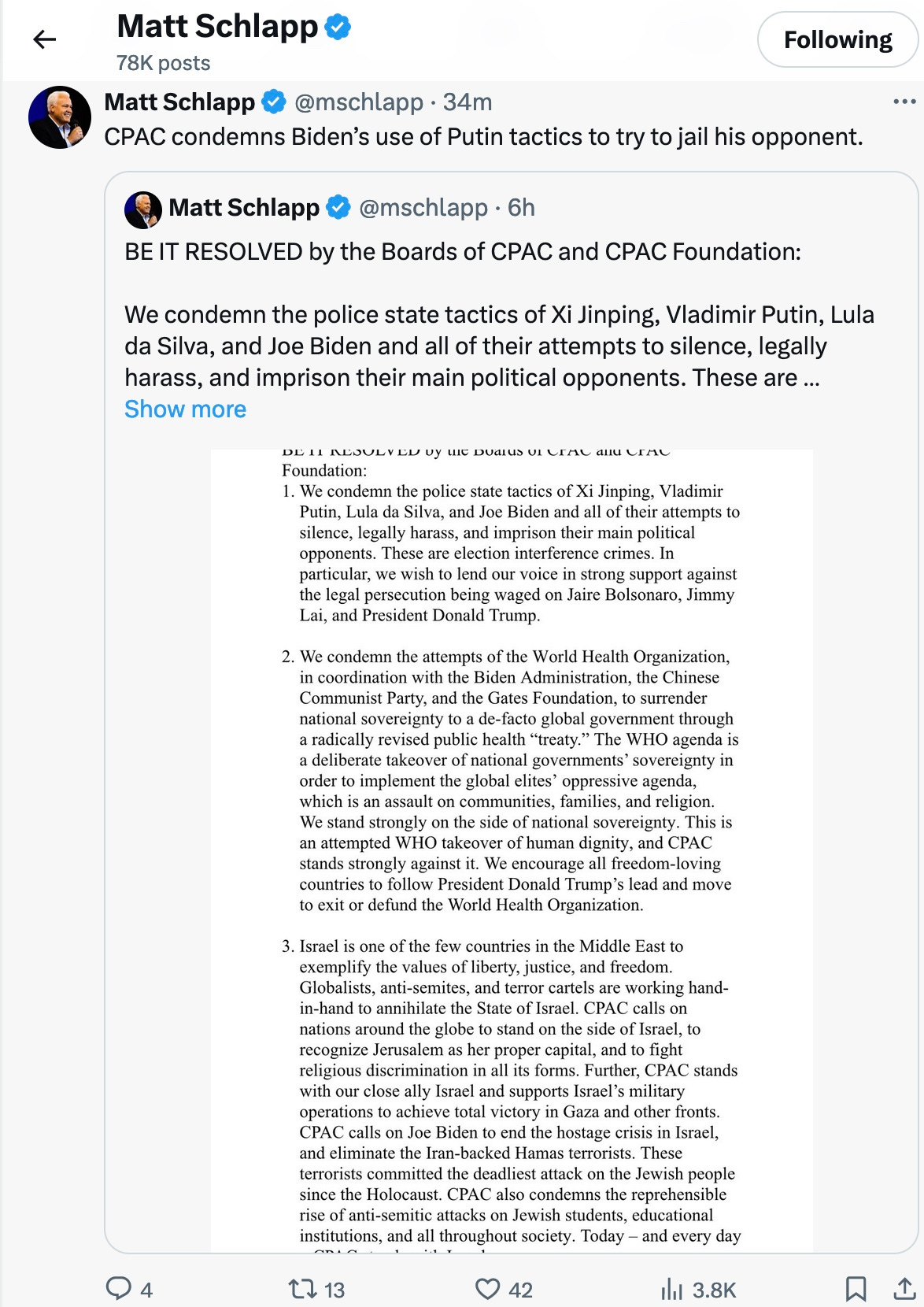Open @mschlapp handle on main tweet

[x=359, y=102]
